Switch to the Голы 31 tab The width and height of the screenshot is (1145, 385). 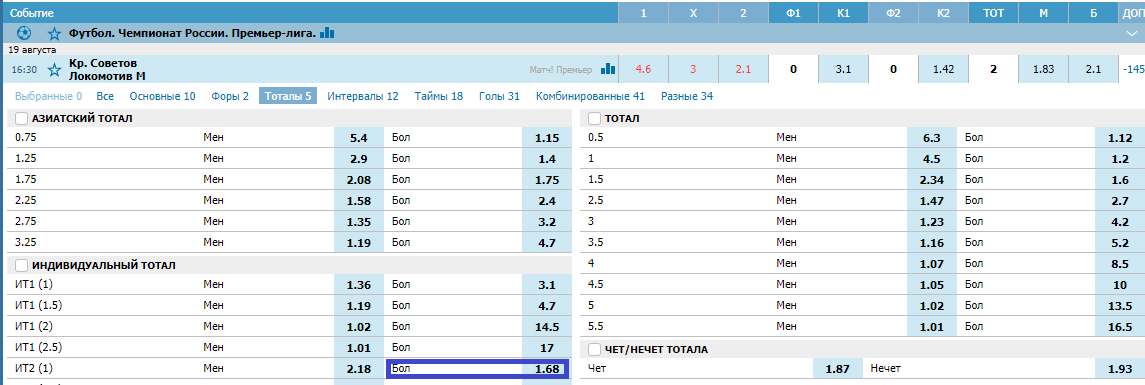[499, 96]
